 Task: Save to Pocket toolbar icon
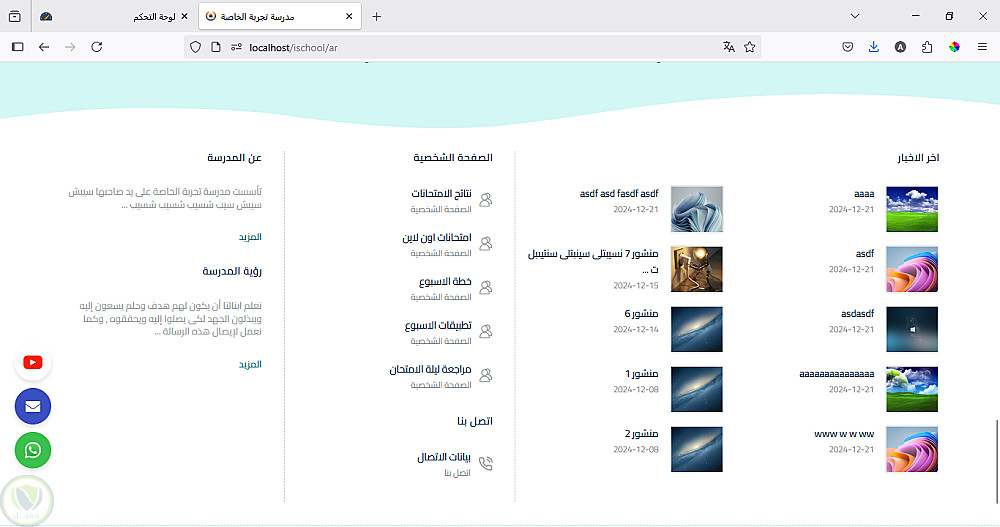click(848, 47)
